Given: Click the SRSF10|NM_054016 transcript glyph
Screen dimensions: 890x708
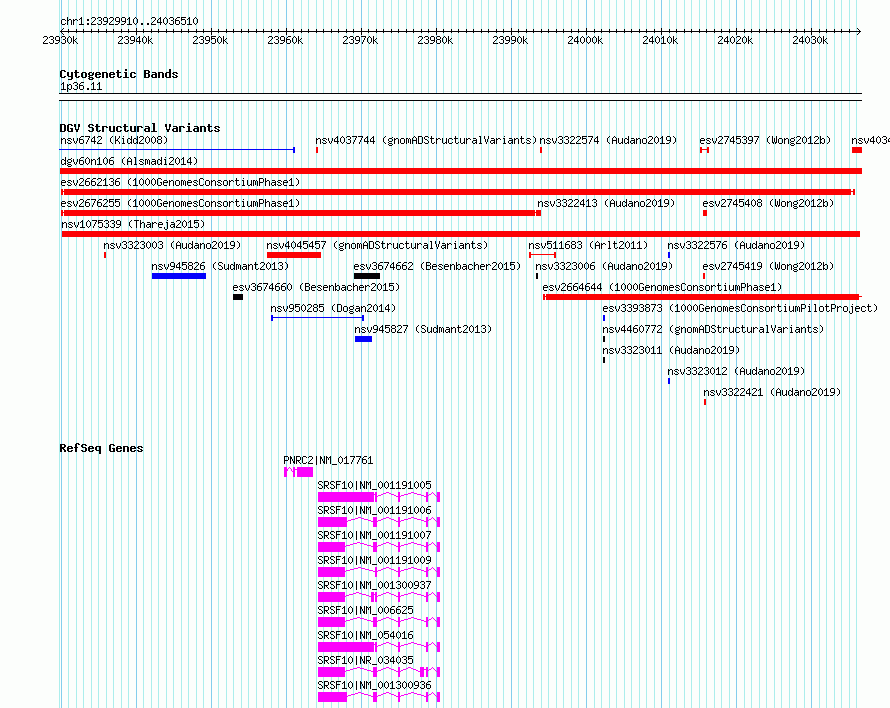Looking at the screenshot, I should coord(379,647).
